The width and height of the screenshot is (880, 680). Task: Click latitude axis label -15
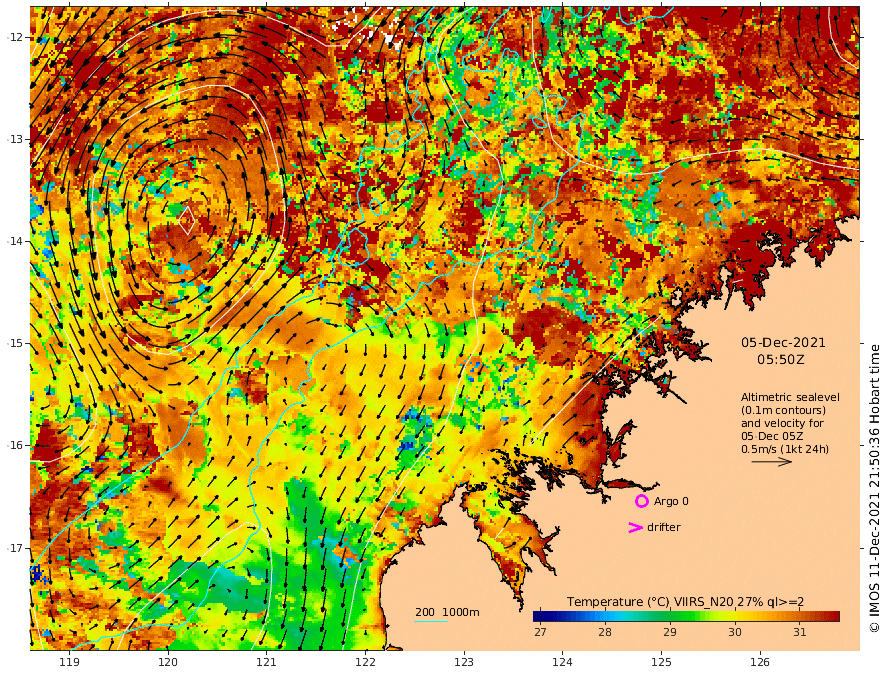coord(15,343)
